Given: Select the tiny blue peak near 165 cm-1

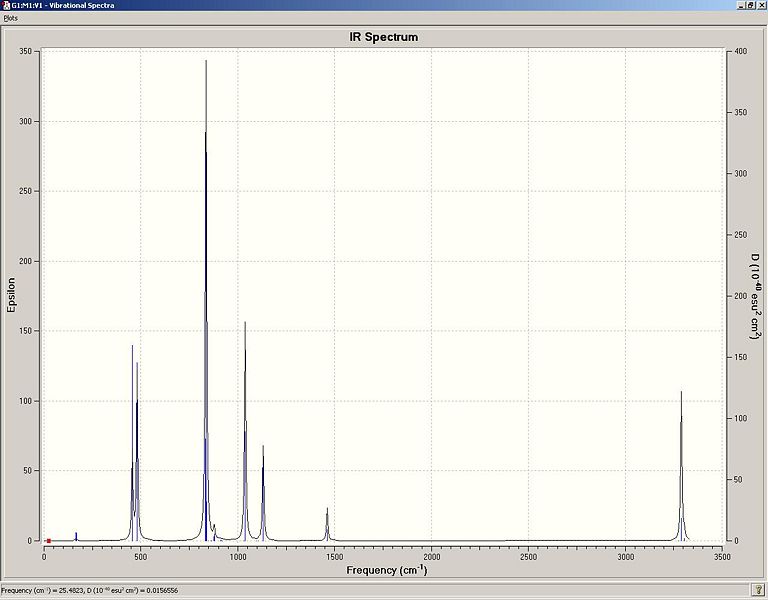Looking at the screenshot, I should [76, 536].
